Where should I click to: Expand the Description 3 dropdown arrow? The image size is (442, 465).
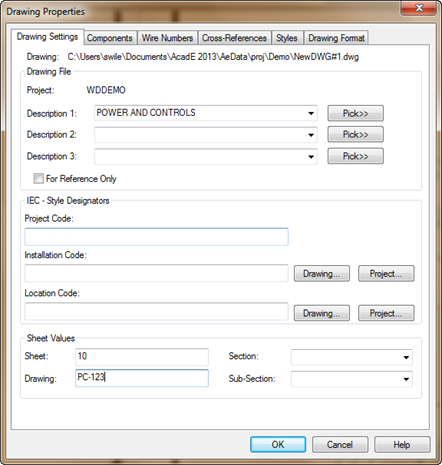(311, 157)
